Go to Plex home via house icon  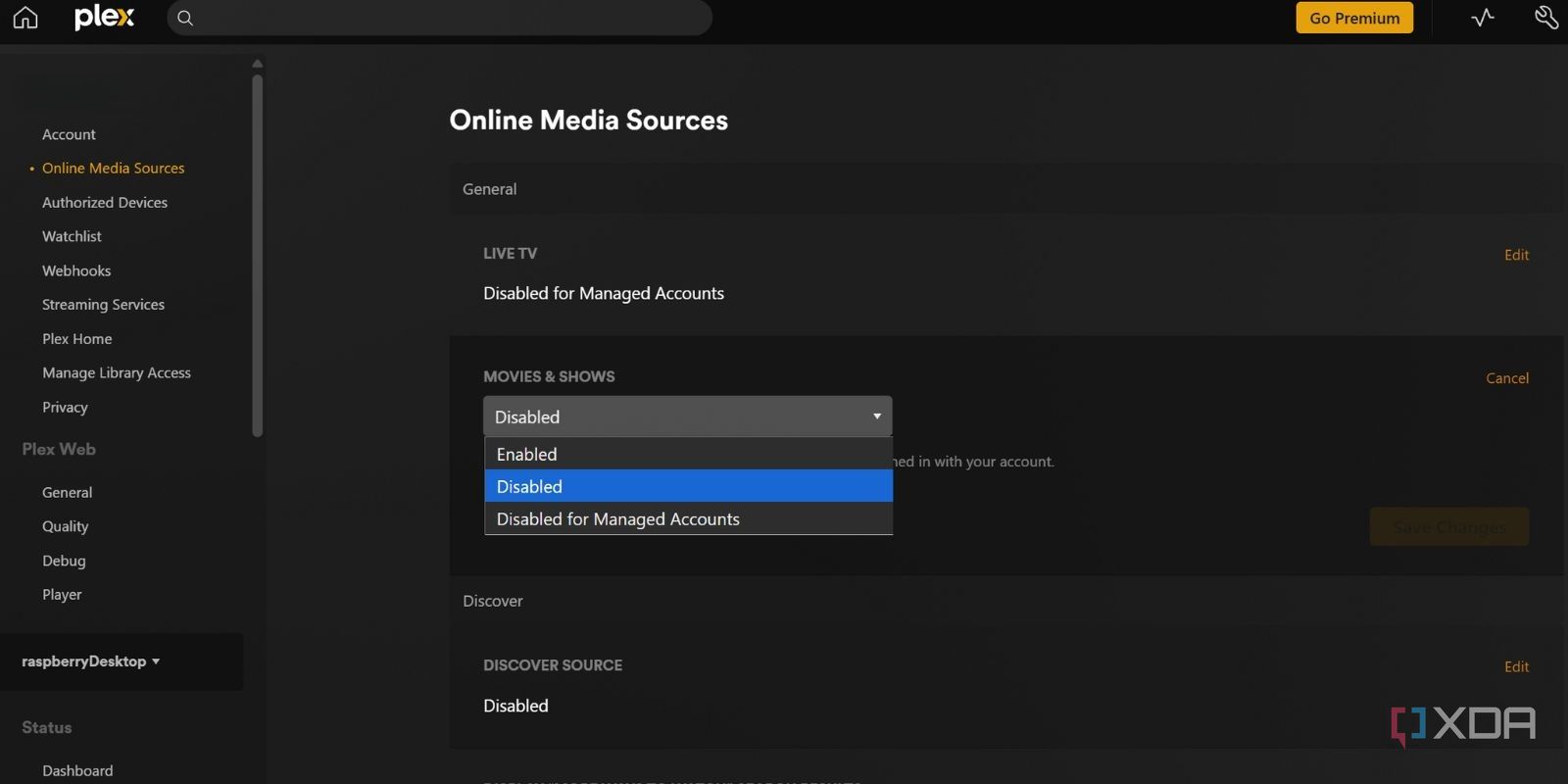click(x=25, y=18)
